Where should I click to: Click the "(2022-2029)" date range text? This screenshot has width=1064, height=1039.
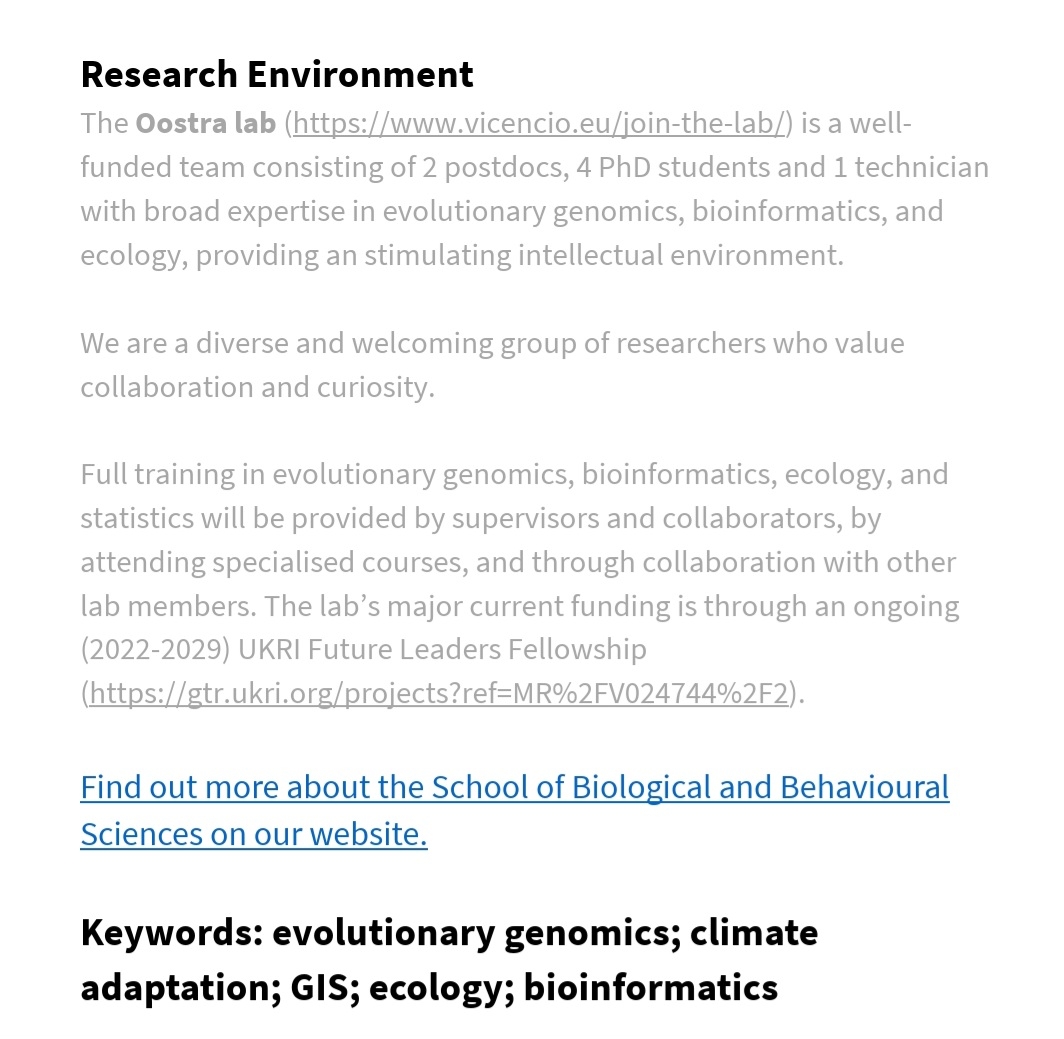tap(156, 649)
